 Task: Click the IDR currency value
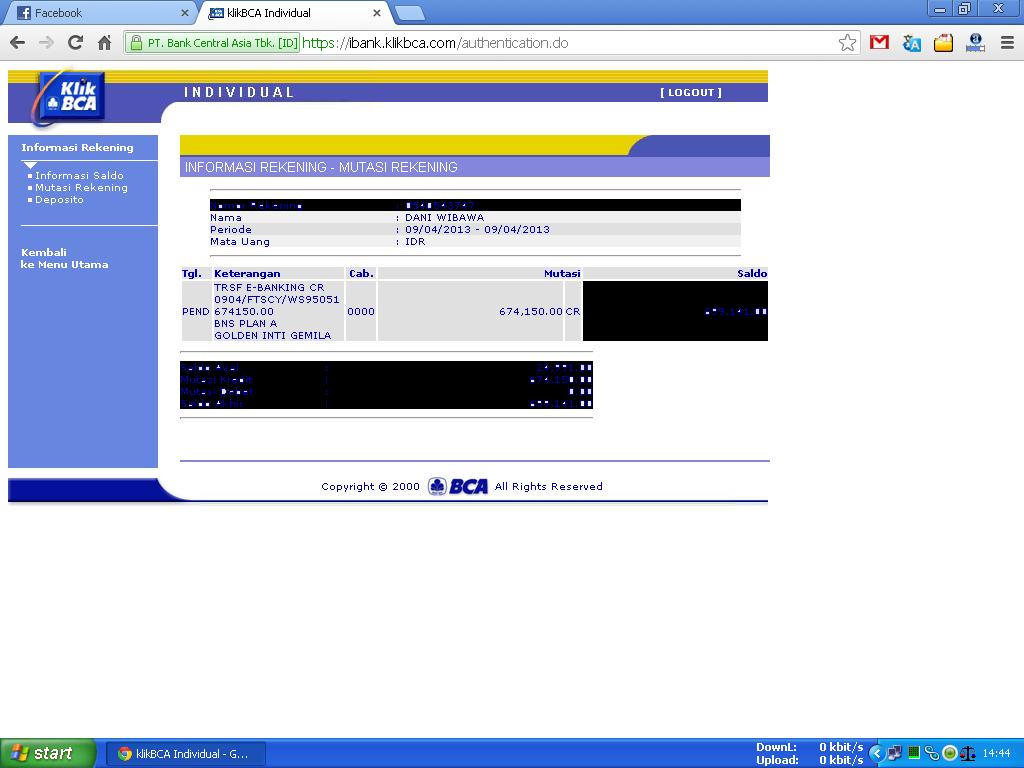tap(415, 242)
